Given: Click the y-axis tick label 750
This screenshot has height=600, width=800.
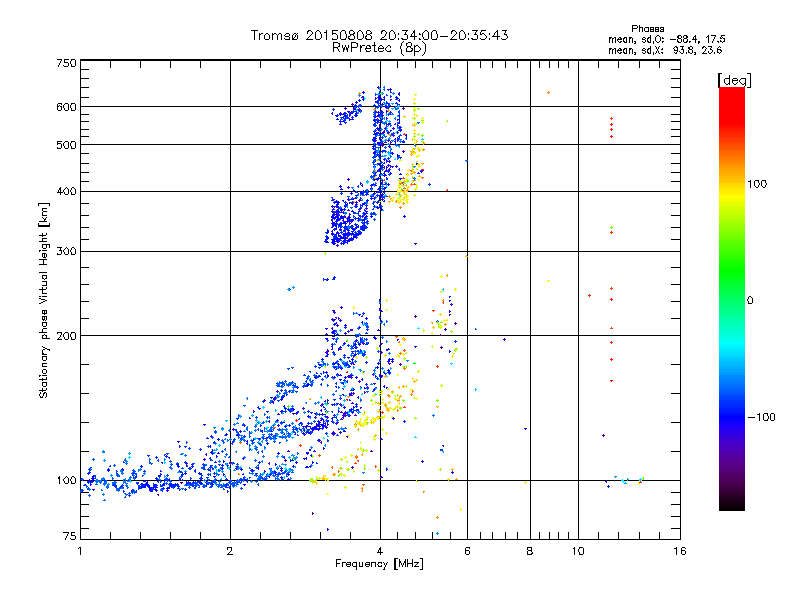Looking at the screenshot, I should [66, 63].
